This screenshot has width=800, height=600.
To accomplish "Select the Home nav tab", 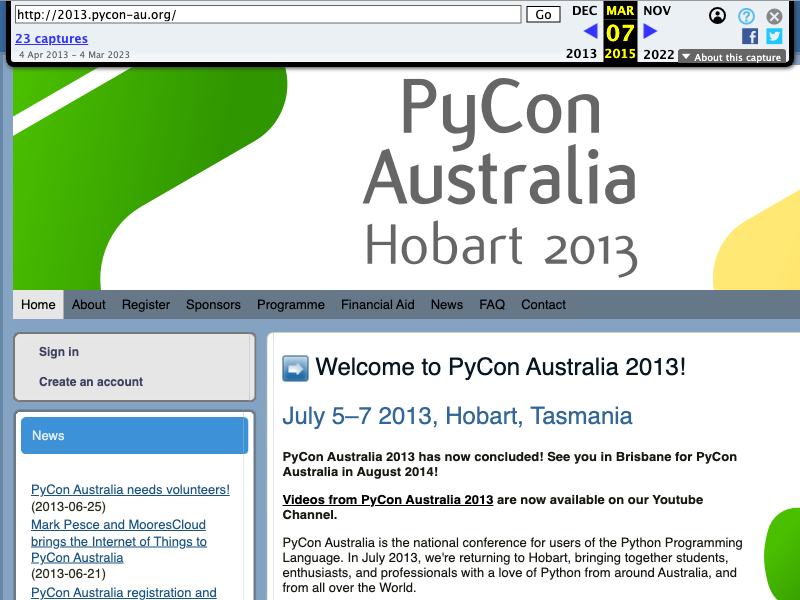I will pos(38,305).
